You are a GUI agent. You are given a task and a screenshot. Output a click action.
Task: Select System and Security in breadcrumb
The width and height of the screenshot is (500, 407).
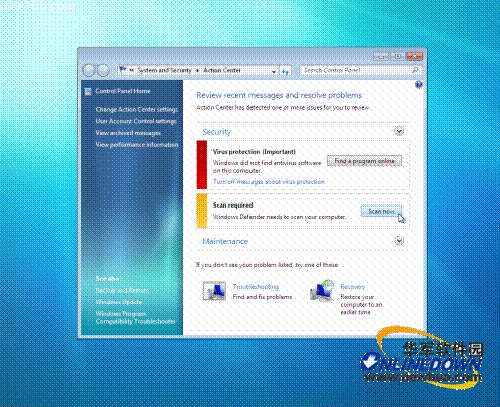pos(165,70)
